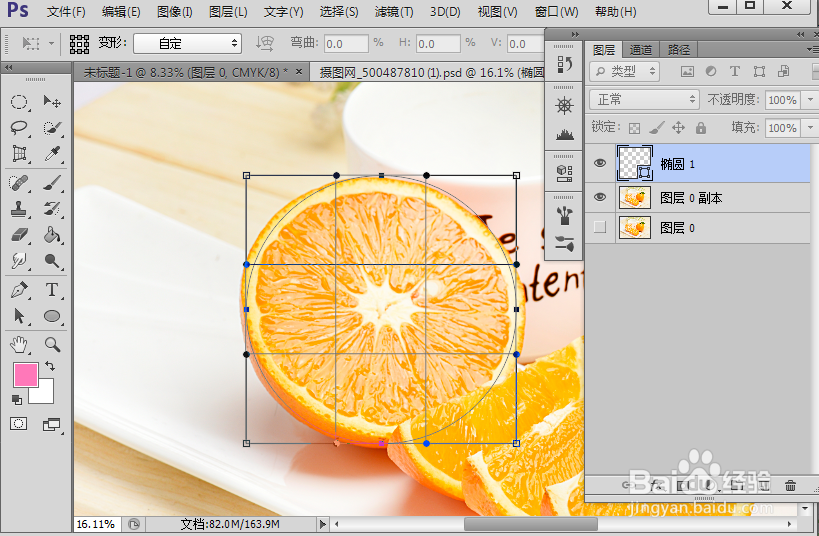Screen dimensions: 819x536
Task: Select the Crop tool
Action: [19, 154]
